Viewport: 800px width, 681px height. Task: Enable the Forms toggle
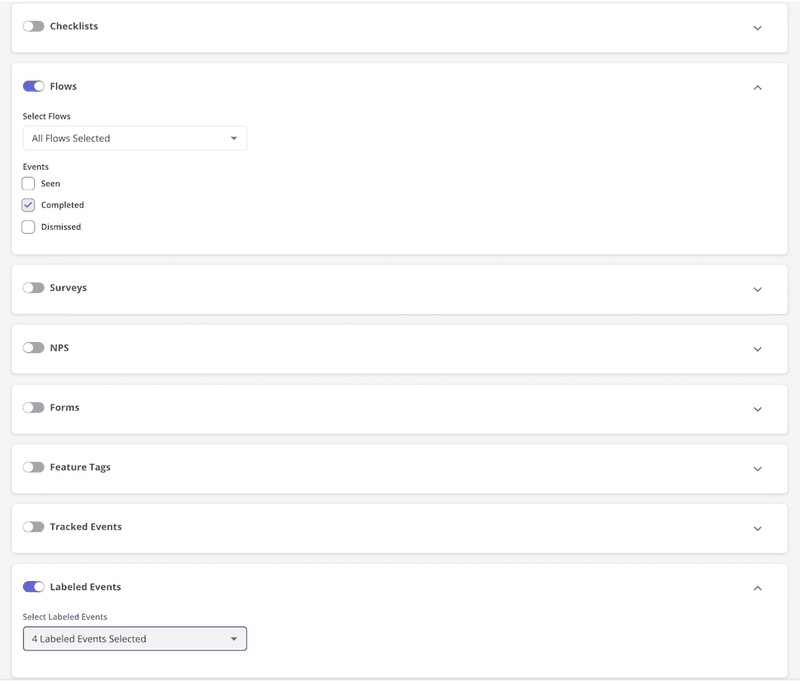click(31, 407)
